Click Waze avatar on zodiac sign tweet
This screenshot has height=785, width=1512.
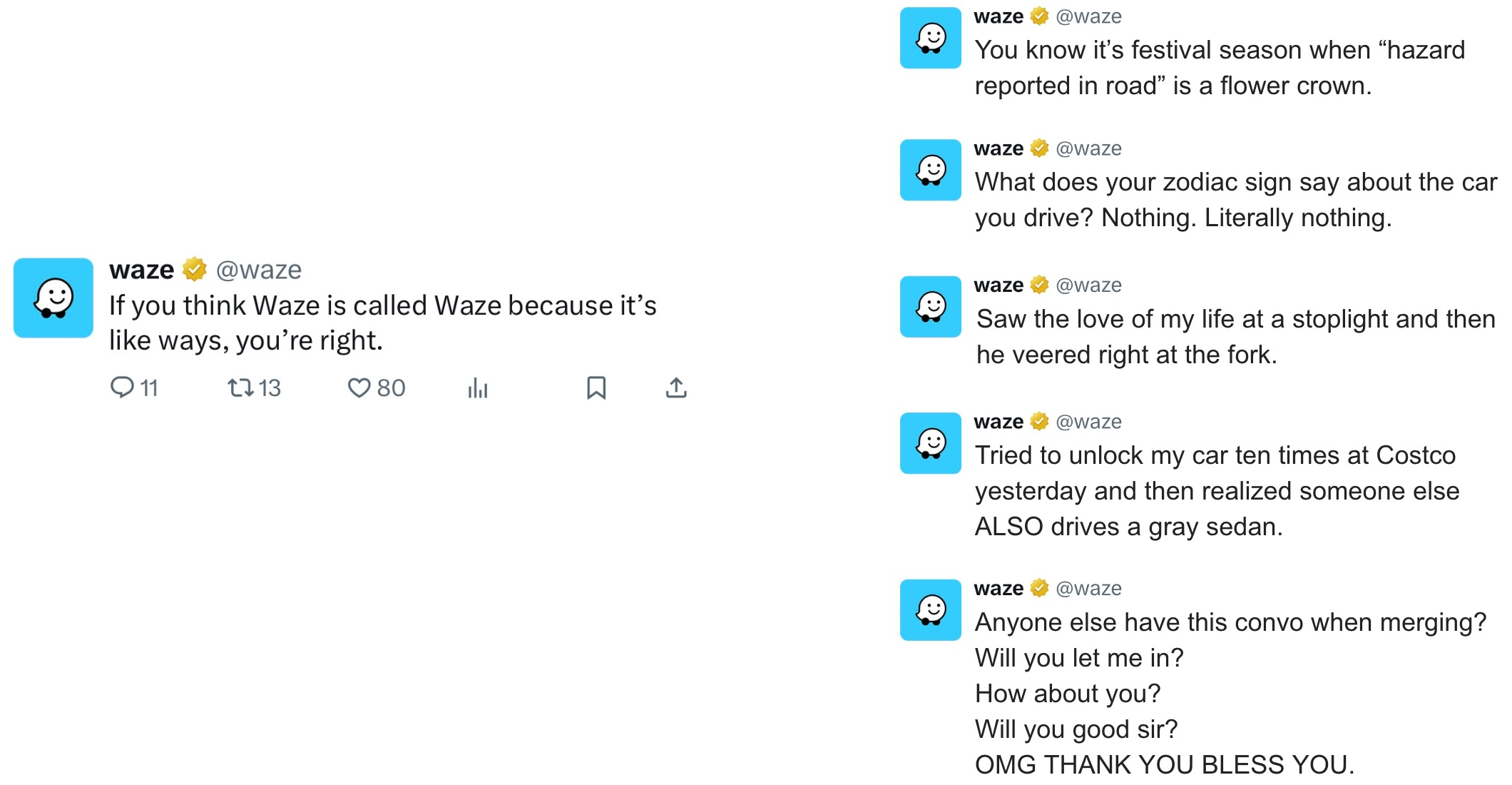tap(931, 170)
